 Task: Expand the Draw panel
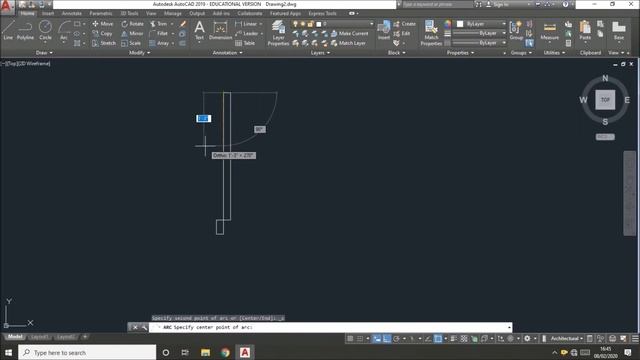tap(44, 53)
